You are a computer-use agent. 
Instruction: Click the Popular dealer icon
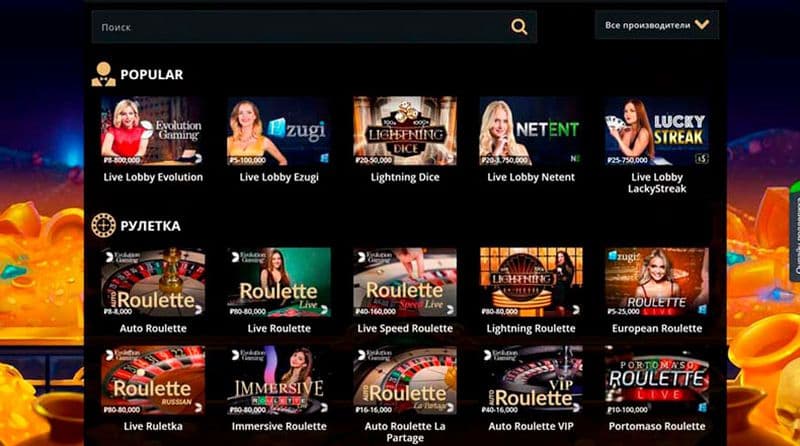coord(104,75)
